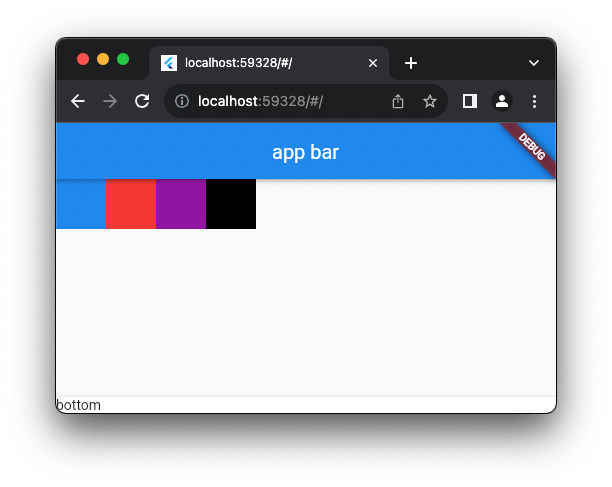Click the browser forward arrow
The width and height of the screenshot is (612, 487).
110,101
